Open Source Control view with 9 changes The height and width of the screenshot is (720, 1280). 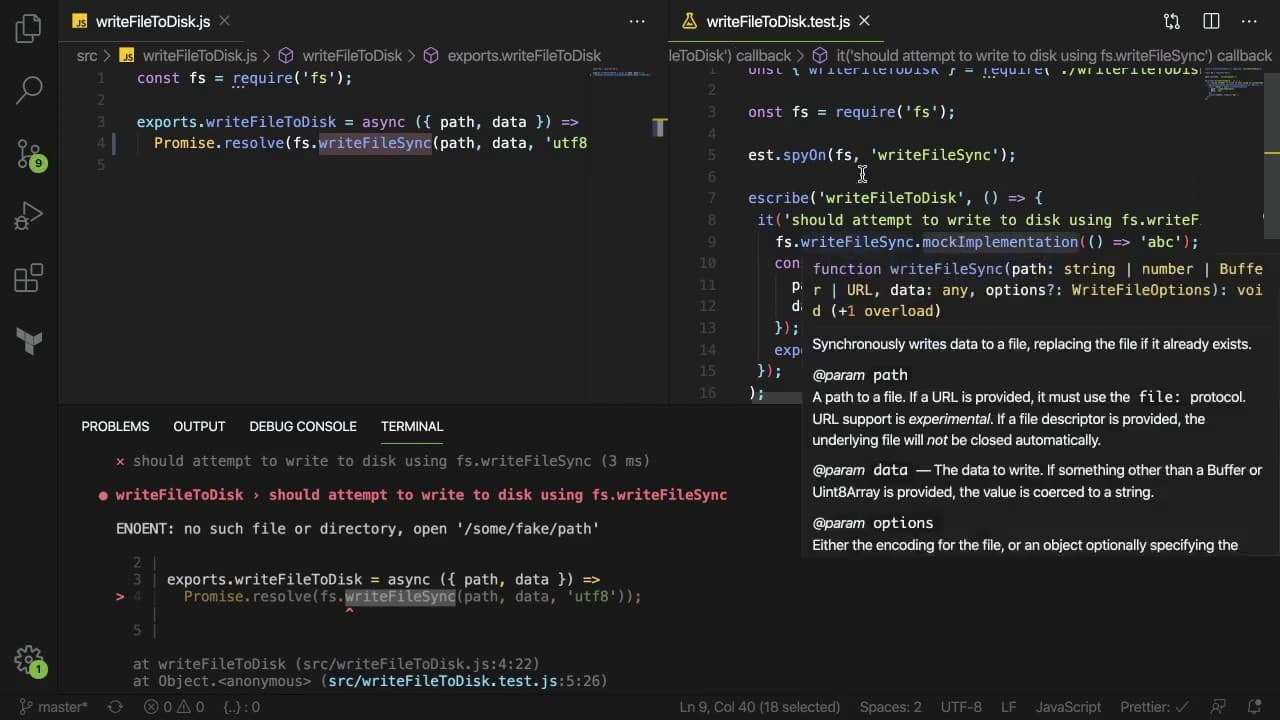pos(29,154)
